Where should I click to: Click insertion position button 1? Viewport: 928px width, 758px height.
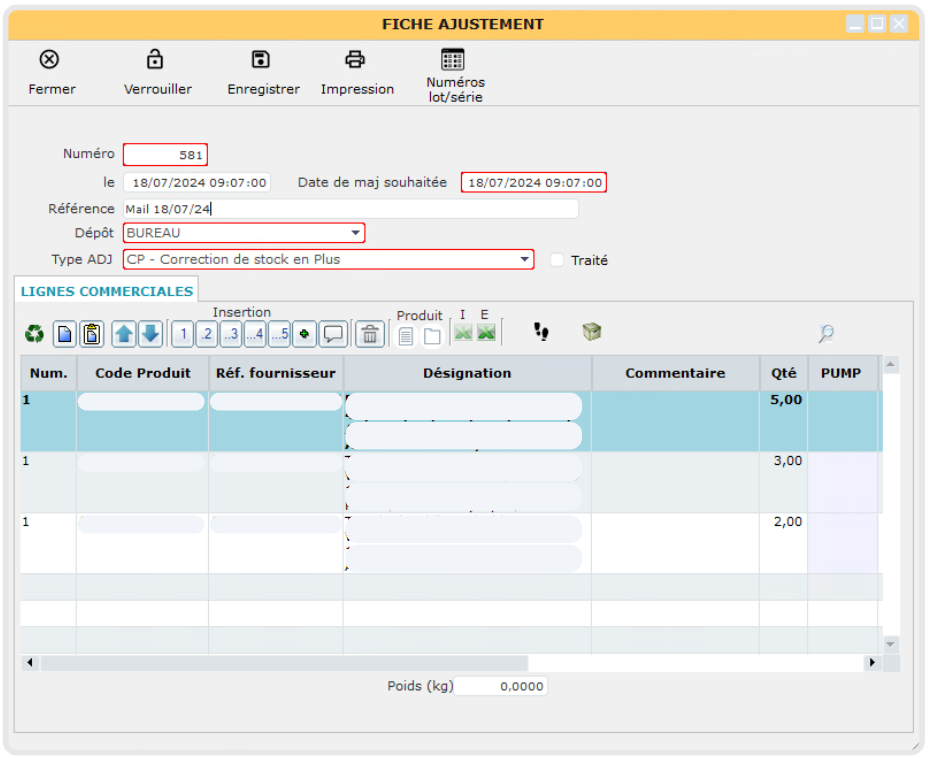(183, 334)
